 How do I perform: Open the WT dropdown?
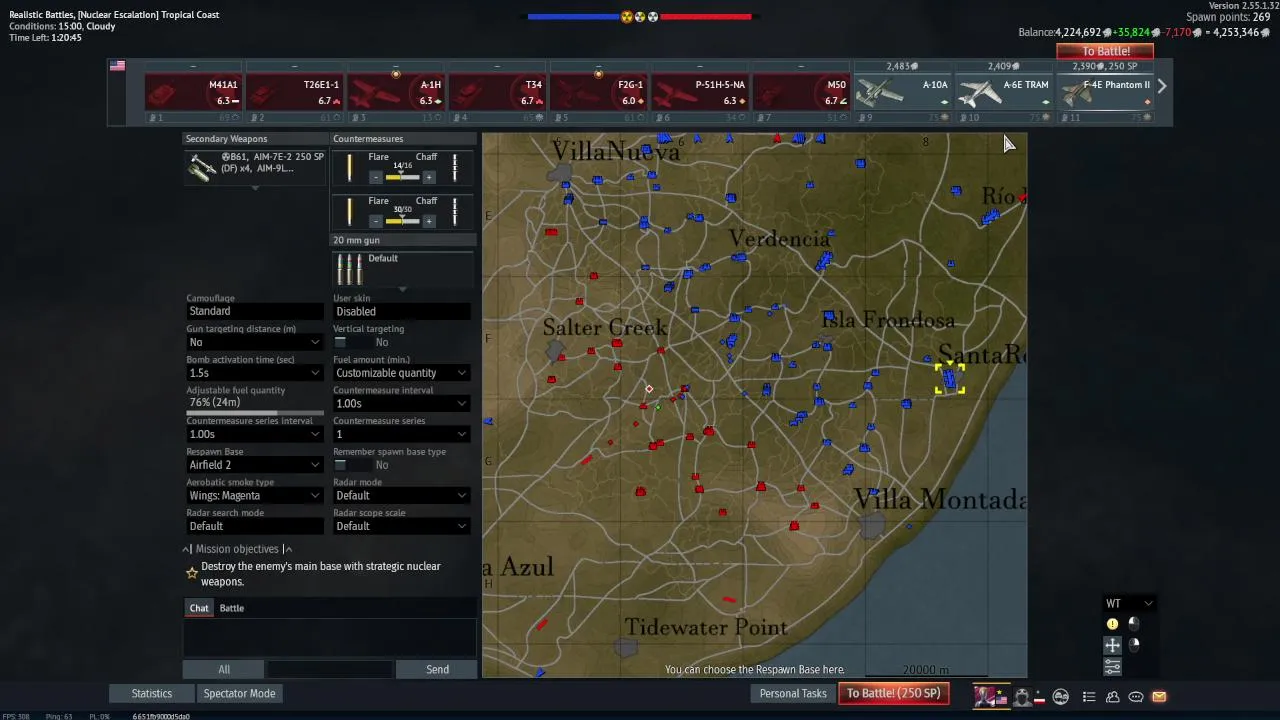[x=1129, y=604]
